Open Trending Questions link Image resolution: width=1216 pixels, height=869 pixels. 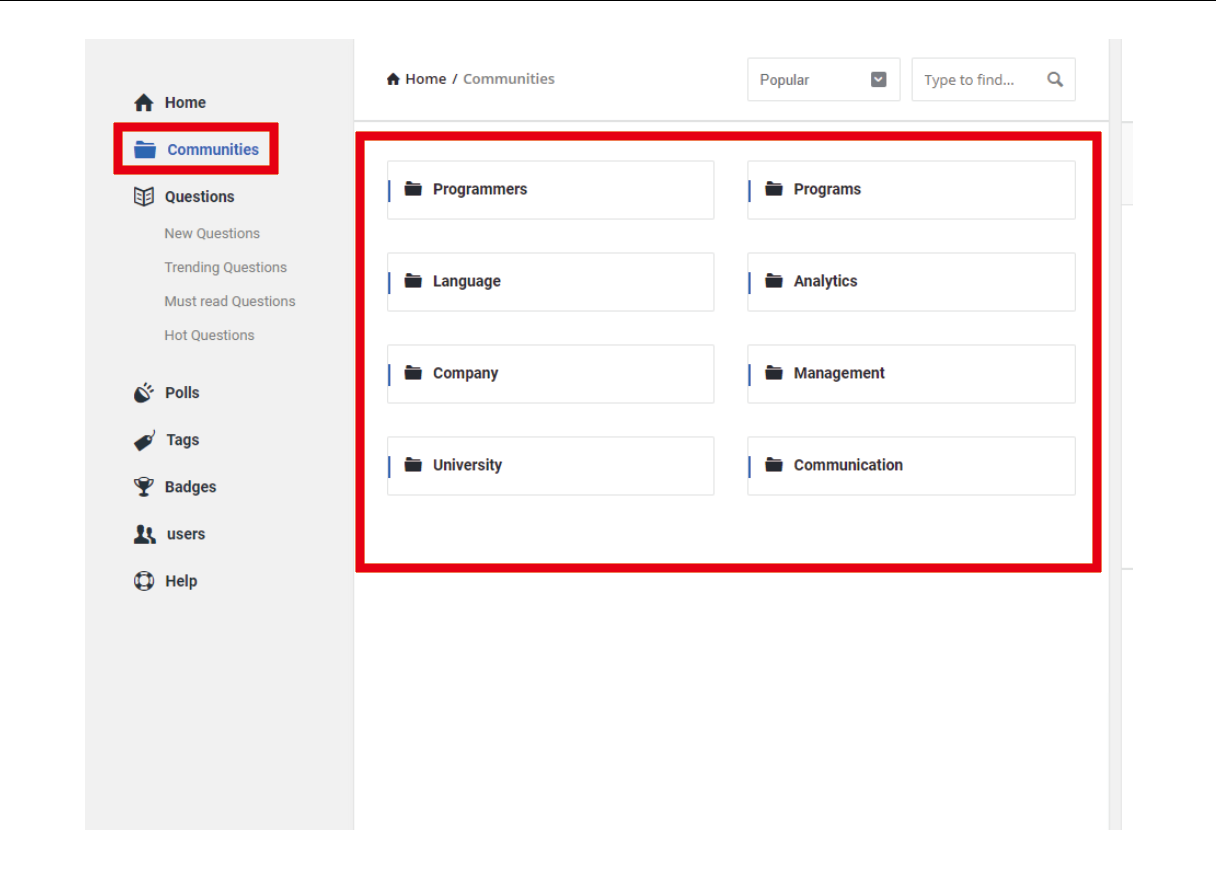tap(225, 267)
